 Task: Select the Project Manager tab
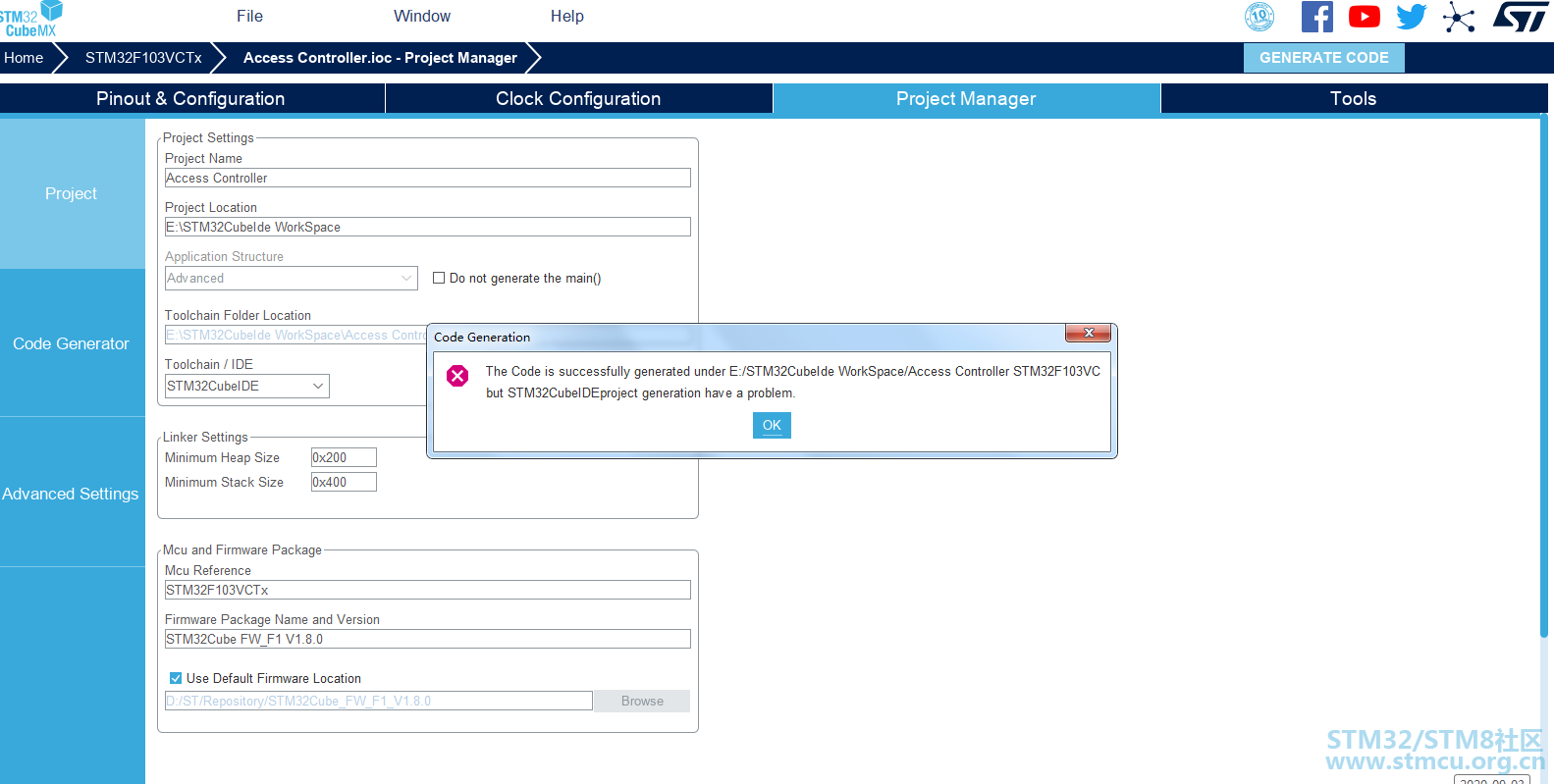[966, 98]
